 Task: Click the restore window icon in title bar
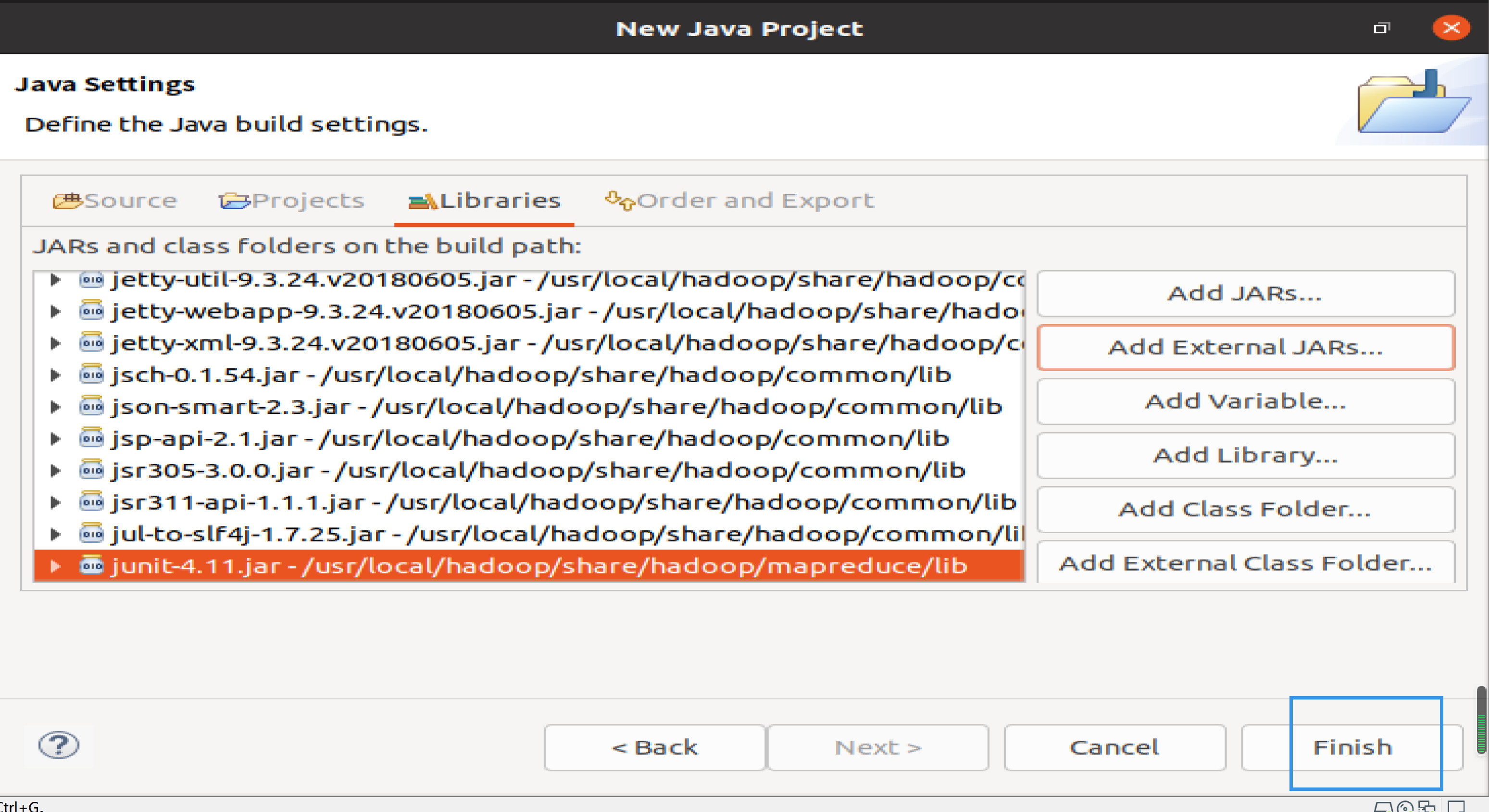(1381, 28)
